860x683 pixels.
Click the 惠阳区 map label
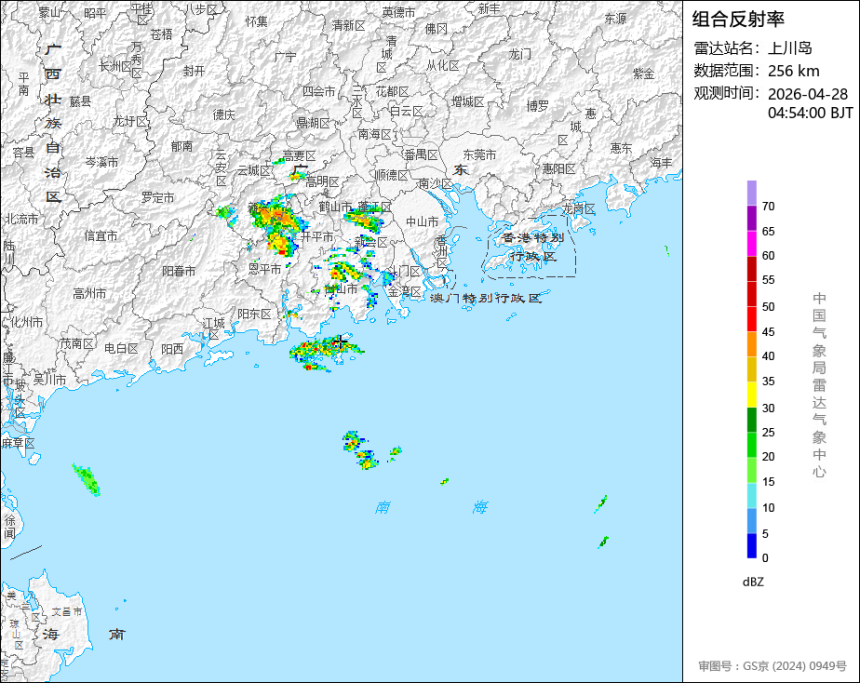point(558,168)
